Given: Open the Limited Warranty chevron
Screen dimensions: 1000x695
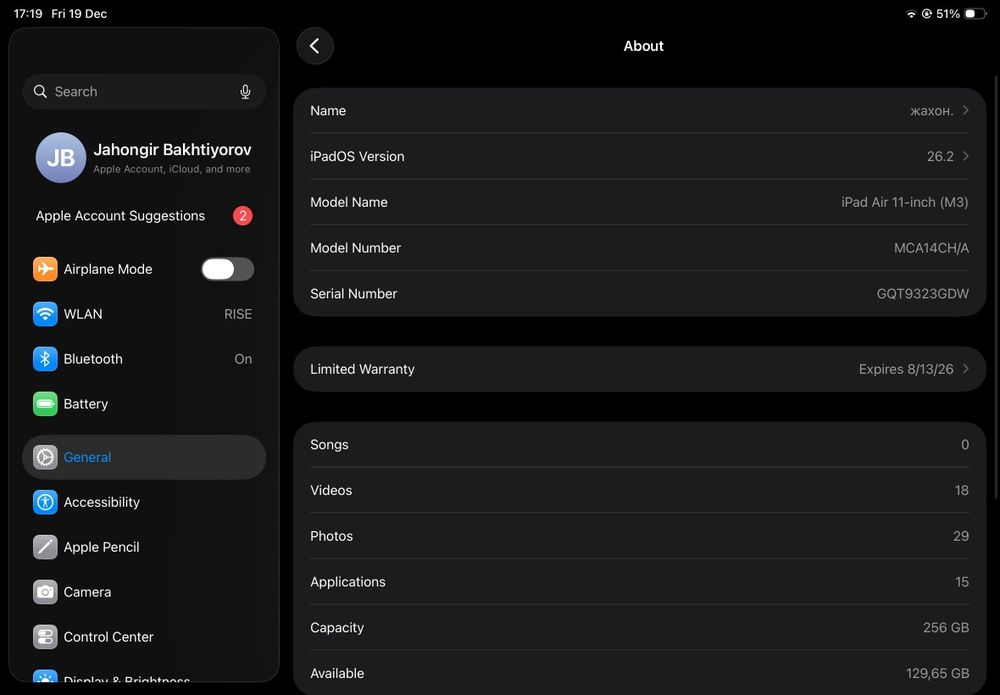Looking at the screenshot, I should tap(966, 369).
